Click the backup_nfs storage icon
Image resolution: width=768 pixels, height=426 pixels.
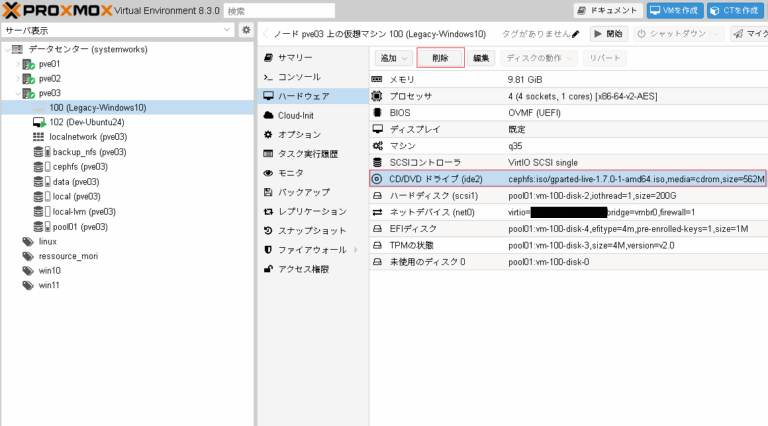tap(42, 152)
